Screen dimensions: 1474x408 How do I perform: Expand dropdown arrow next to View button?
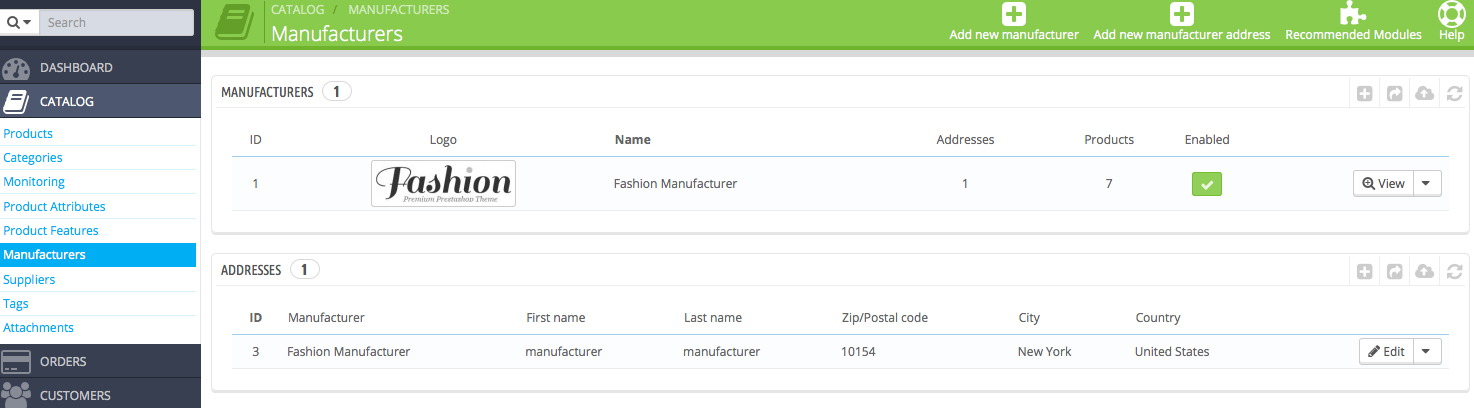click(1427, 184)
